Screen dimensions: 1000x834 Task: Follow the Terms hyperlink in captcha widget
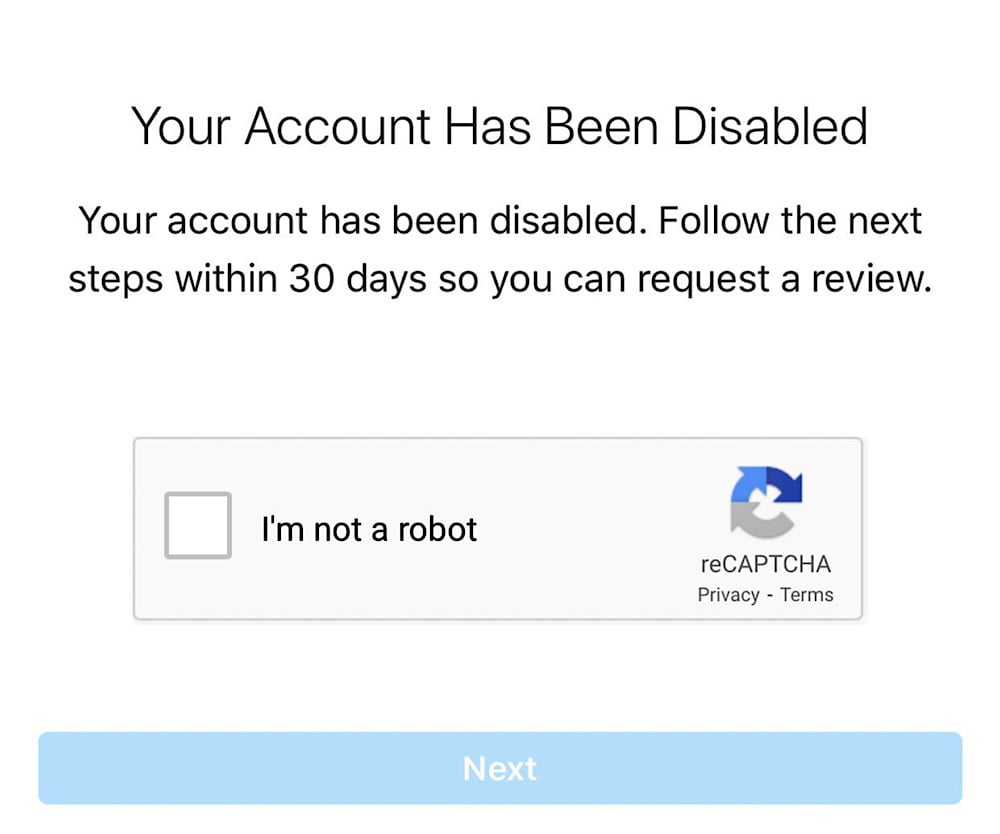[807, 595]
